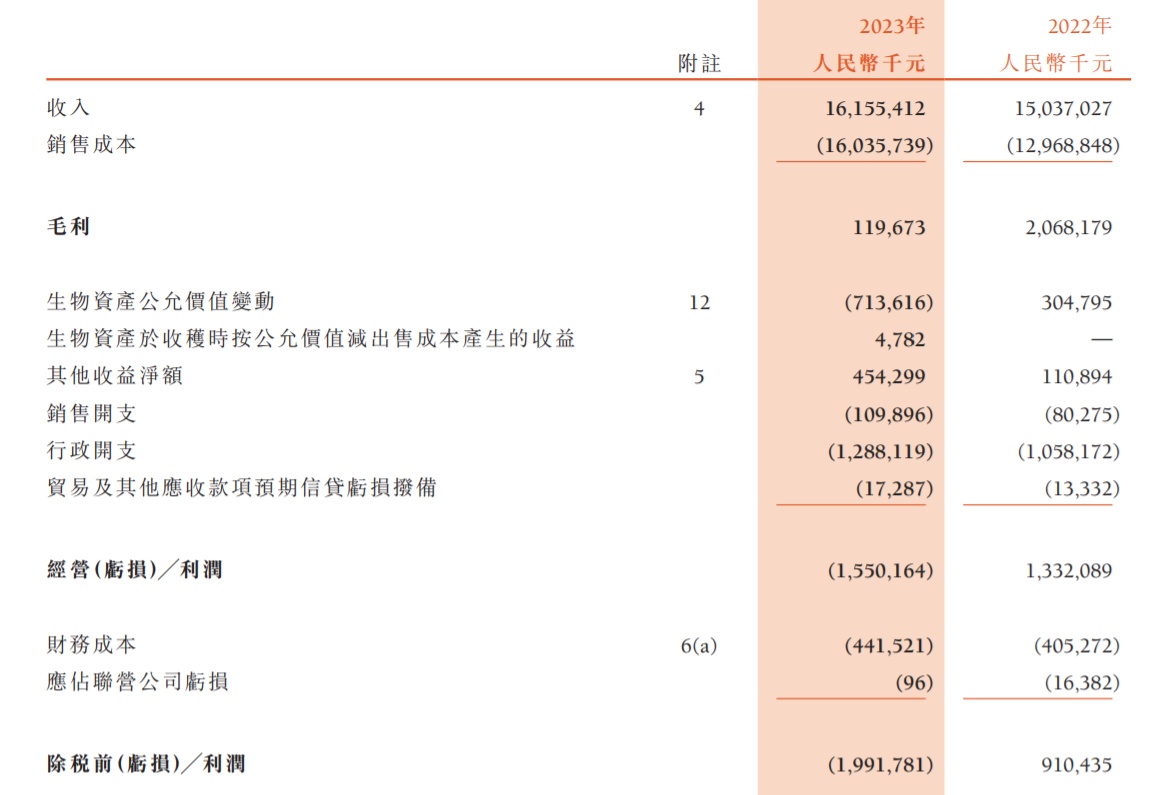
Task: Click cost of sales value (16,035,739)
Action: [875, 145]
